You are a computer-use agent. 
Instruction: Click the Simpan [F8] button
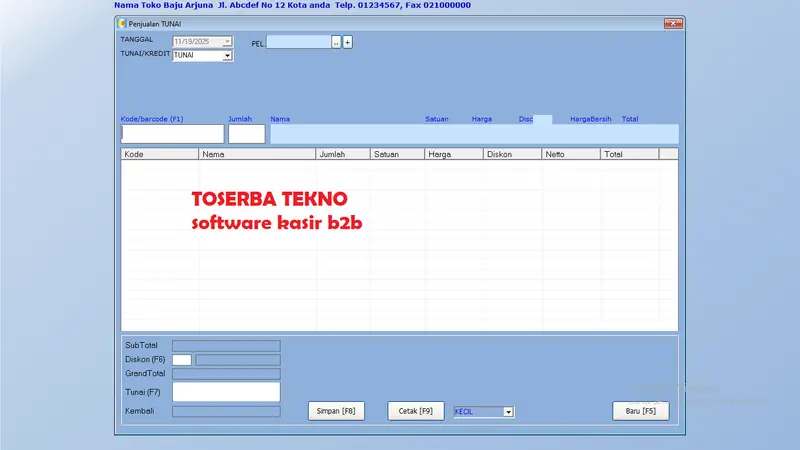coord(335,411)
